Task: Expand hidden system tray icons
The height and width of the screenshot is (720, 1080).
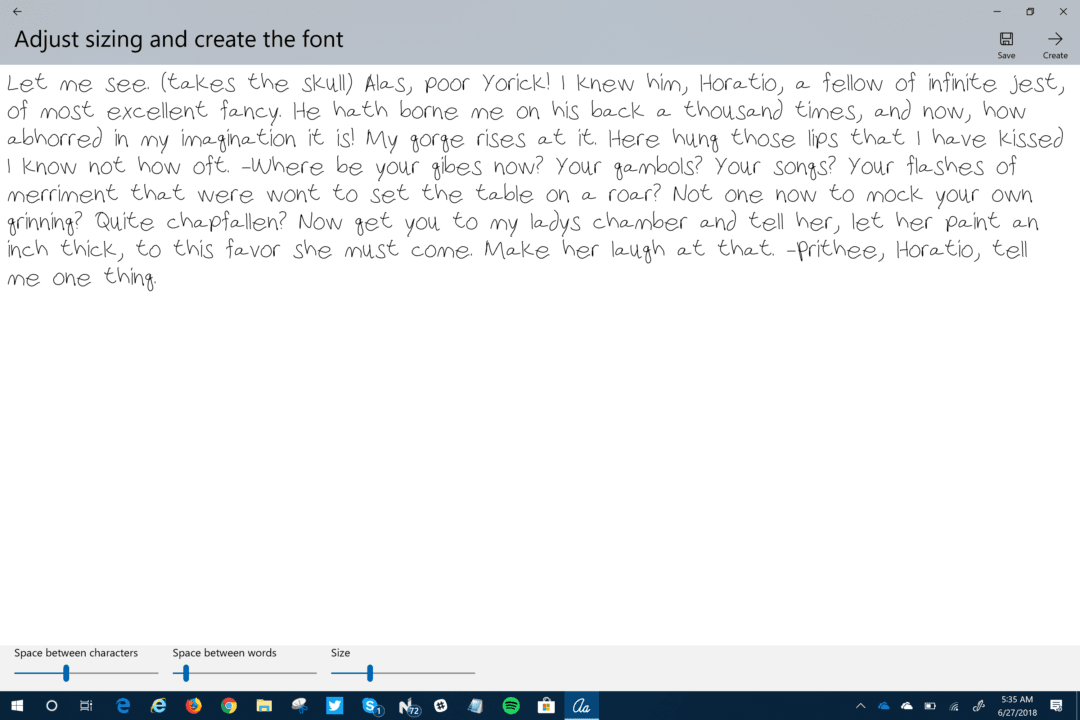Action: pos(860,706)
